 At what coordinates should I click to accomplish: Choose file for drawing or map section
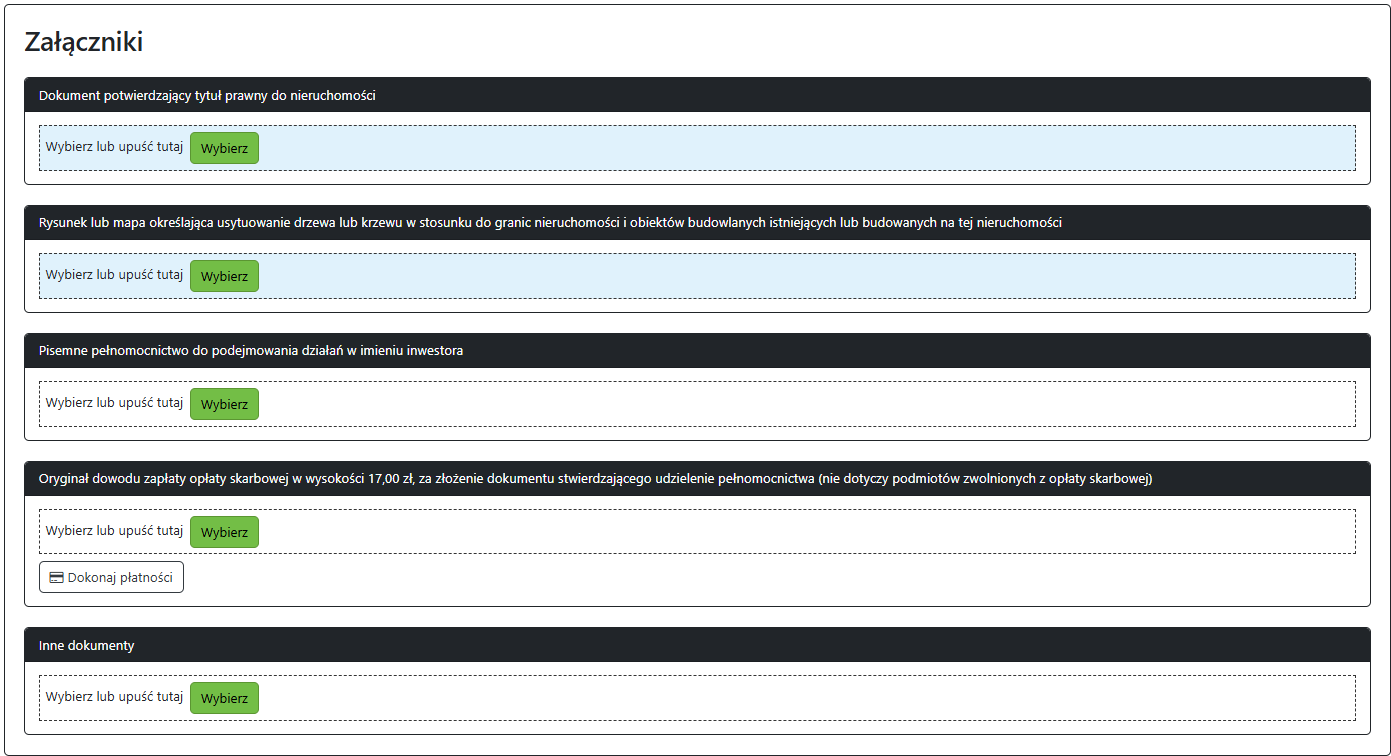(224, 276)
